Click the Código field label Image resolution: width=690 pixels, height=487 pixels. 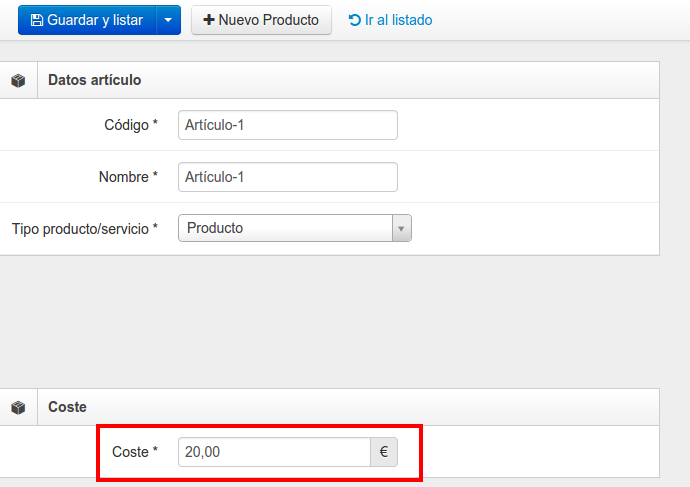coord(131,125)
